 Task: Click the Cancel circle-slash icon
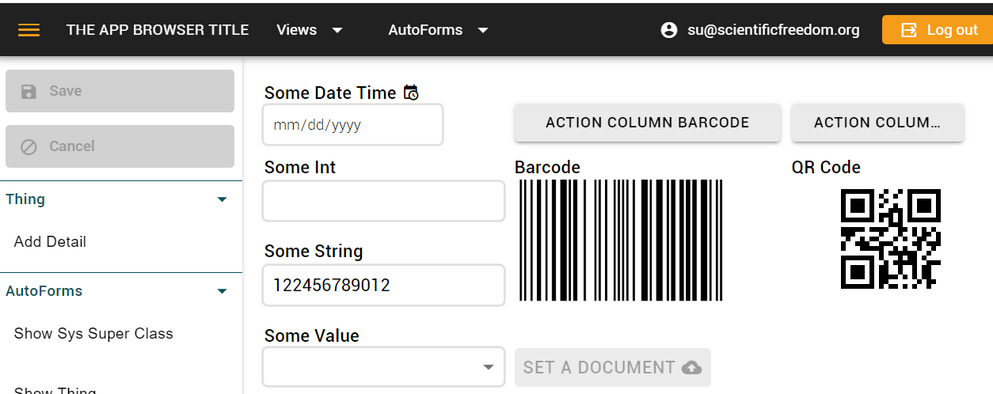(28, 147)
